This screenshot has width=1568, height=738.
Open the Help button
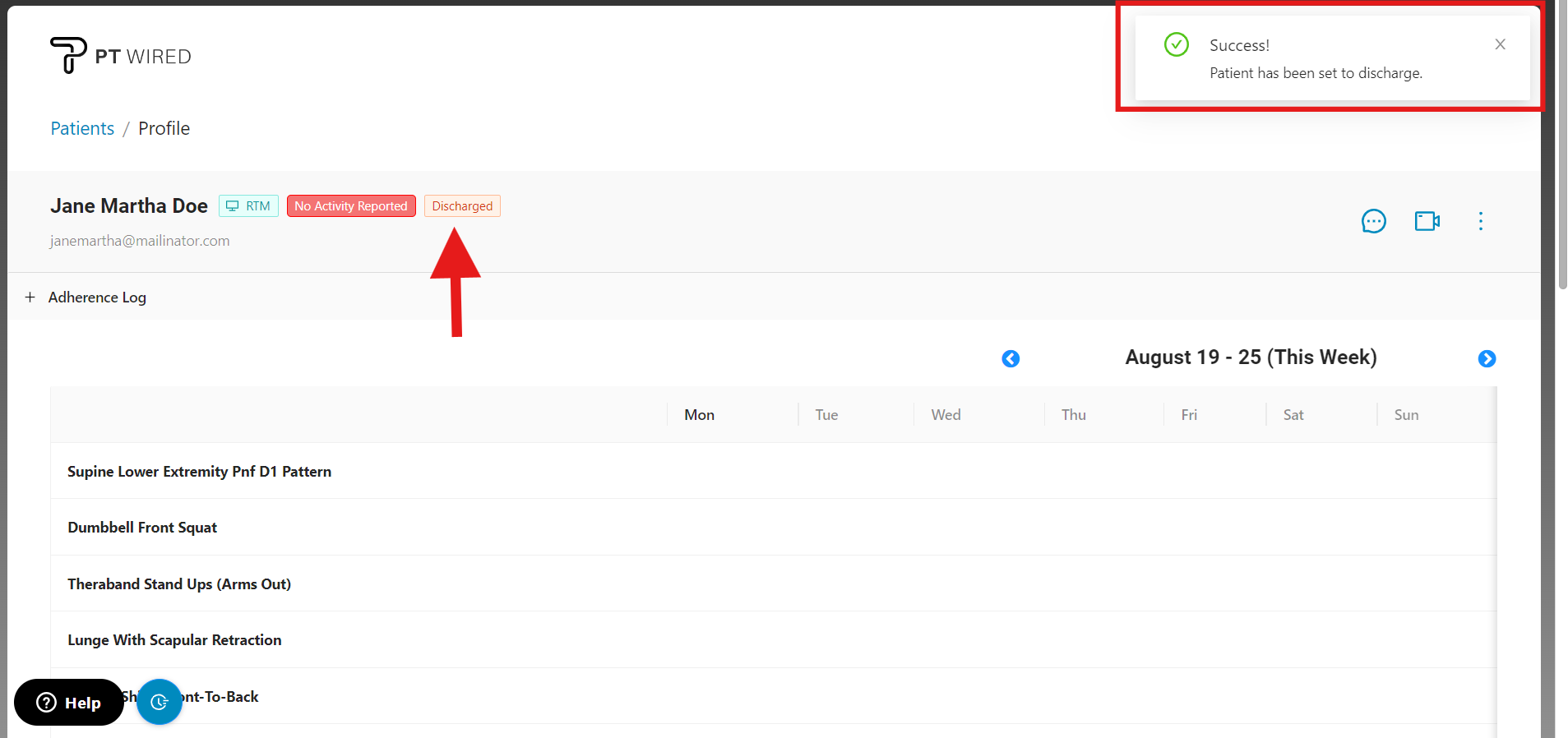(x=69, y=702)
